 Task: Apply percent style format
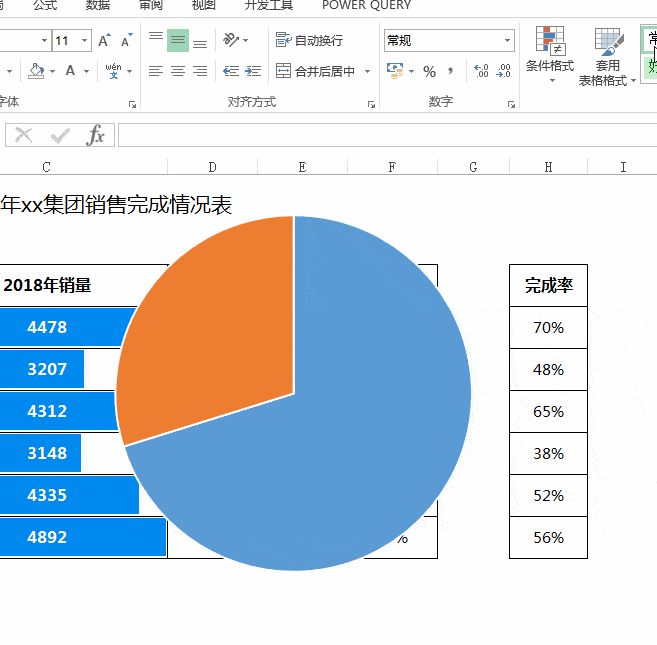tap(429, 72)
